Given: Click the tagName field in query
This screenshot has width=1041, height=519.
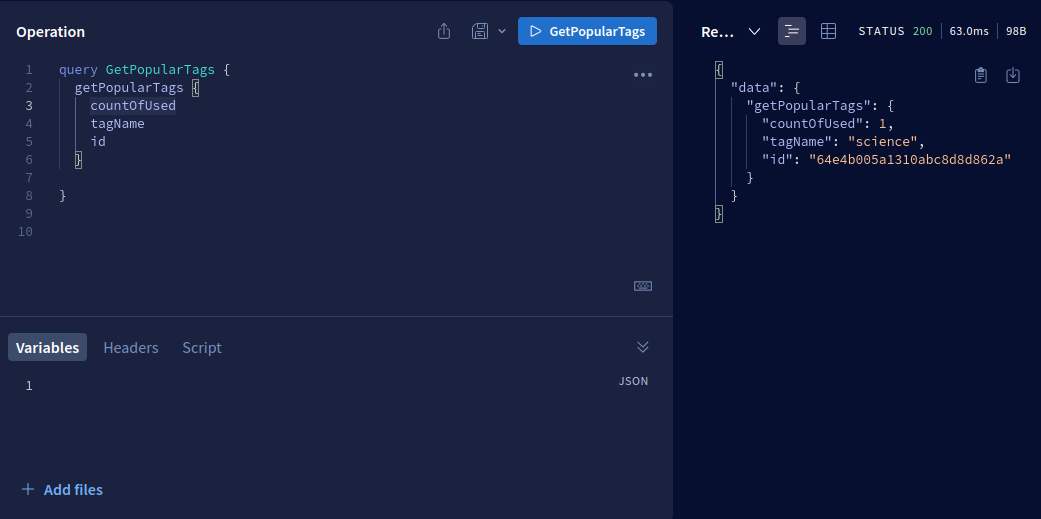Looking at the screenshot, I should [118, 123].
